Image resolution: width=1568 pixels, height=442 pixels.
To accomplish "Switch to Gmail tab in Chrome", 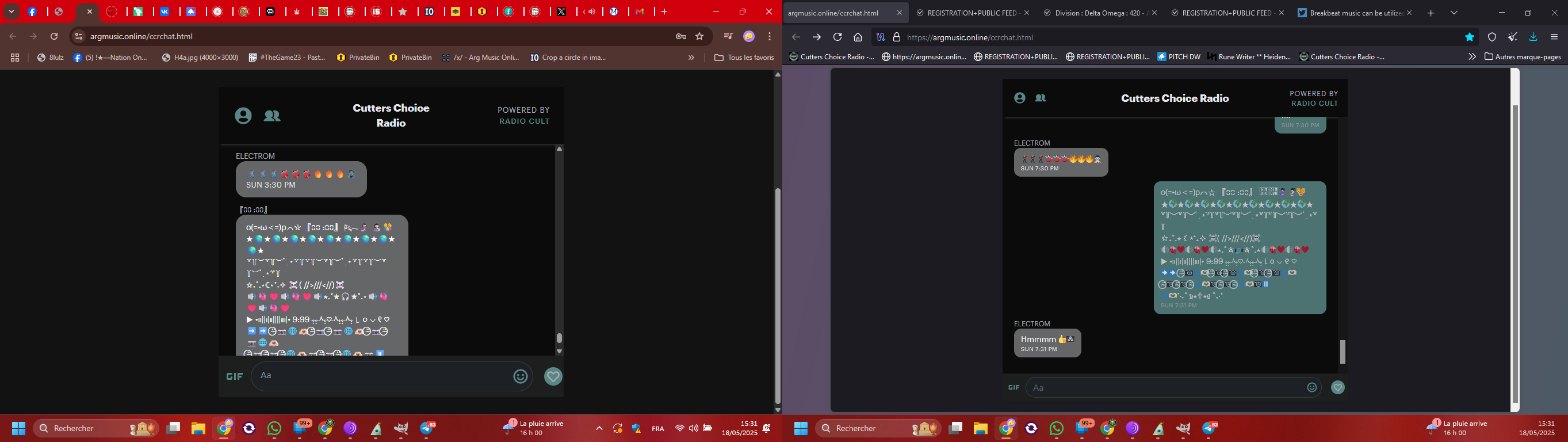I will click(640, 12).
